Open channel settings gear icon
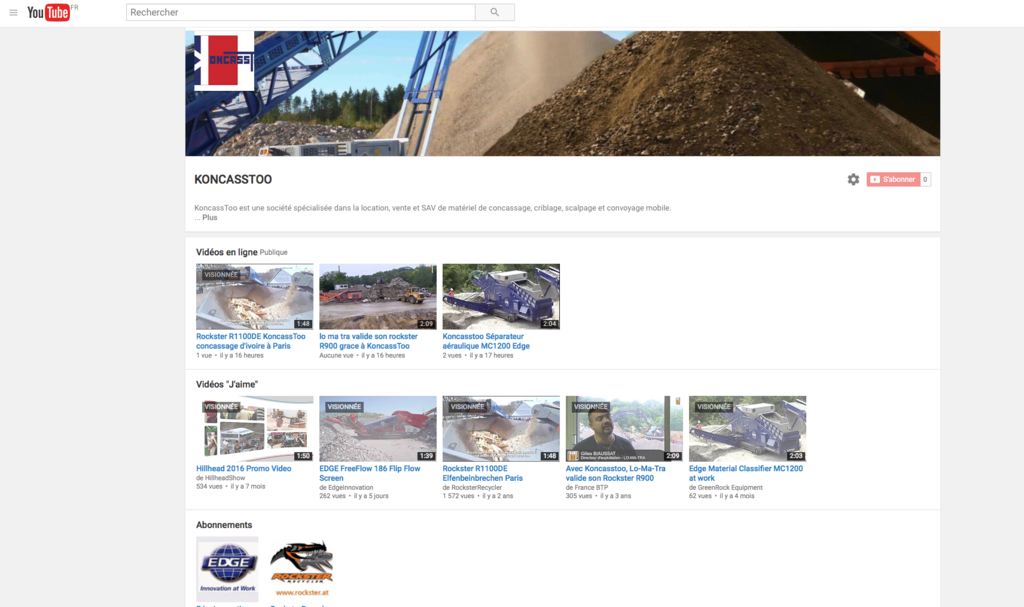1024x607 pixels. (853, 180)
